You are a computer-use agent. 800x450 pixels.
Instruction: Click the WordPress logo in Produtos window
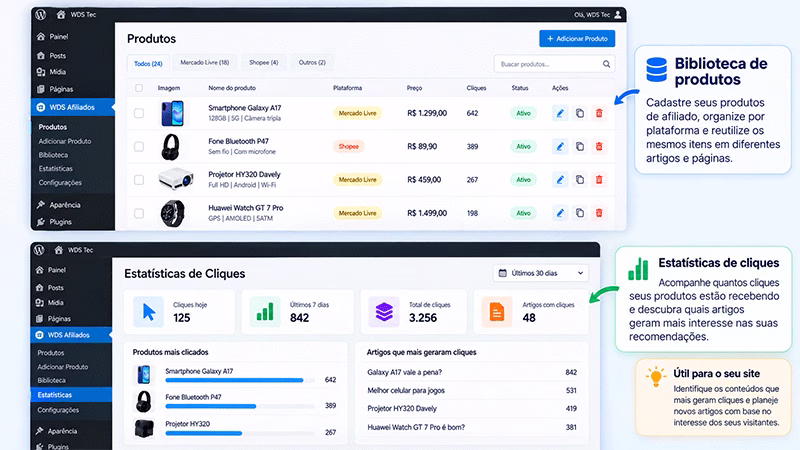pos(41,14)
